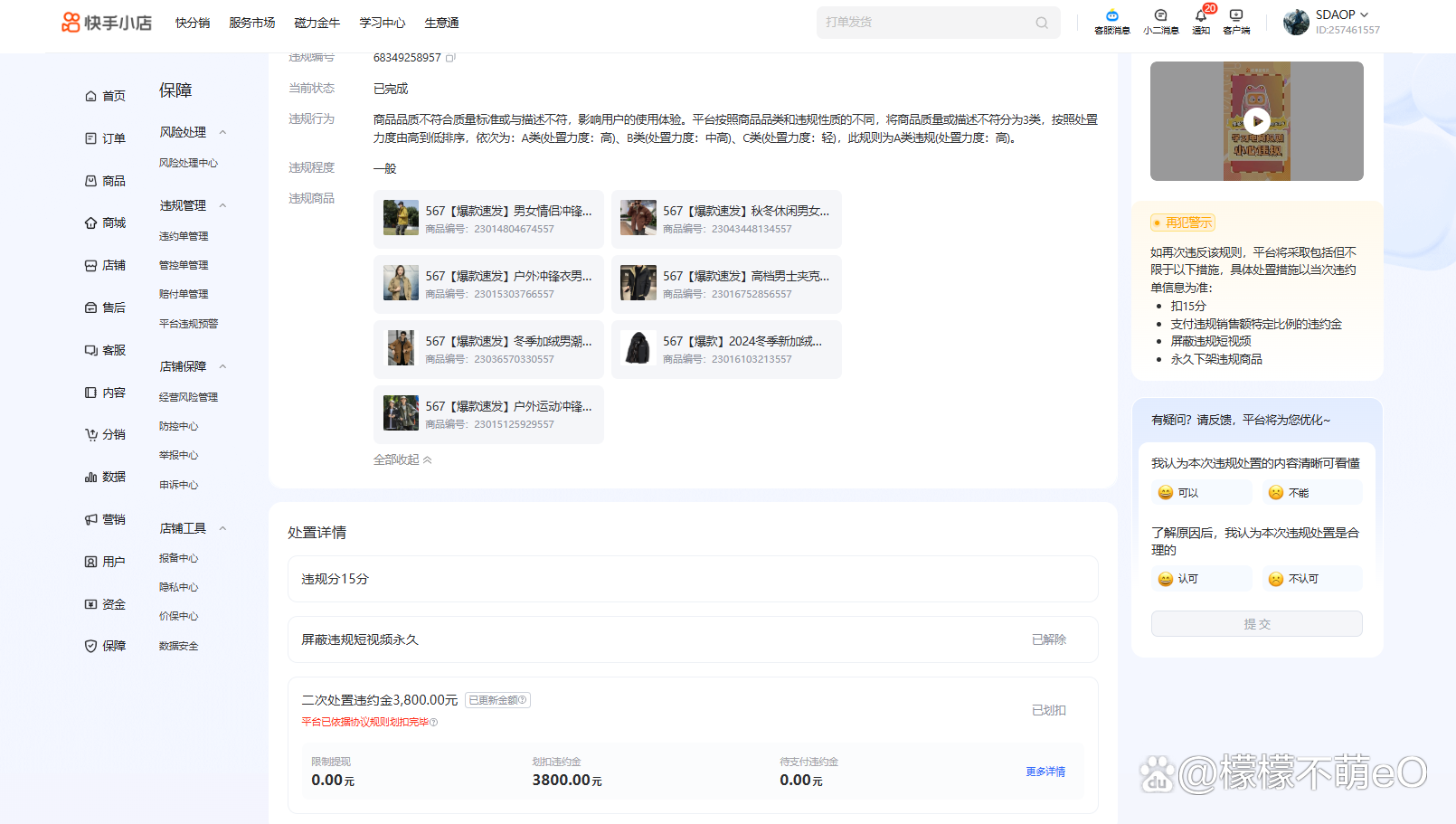
Task: Open product 23016103213557 2024冬季新加绒
Action: click(x=726, y=349)
